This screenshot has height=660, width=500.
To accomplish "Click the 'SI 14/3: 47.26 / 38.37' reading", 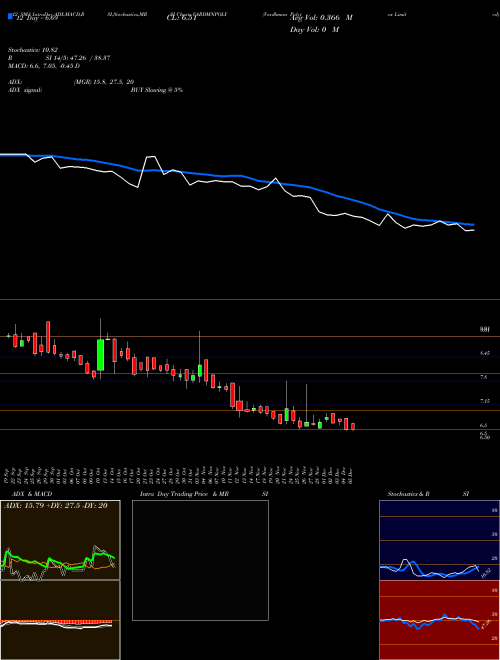I will (x=78, y=58).
